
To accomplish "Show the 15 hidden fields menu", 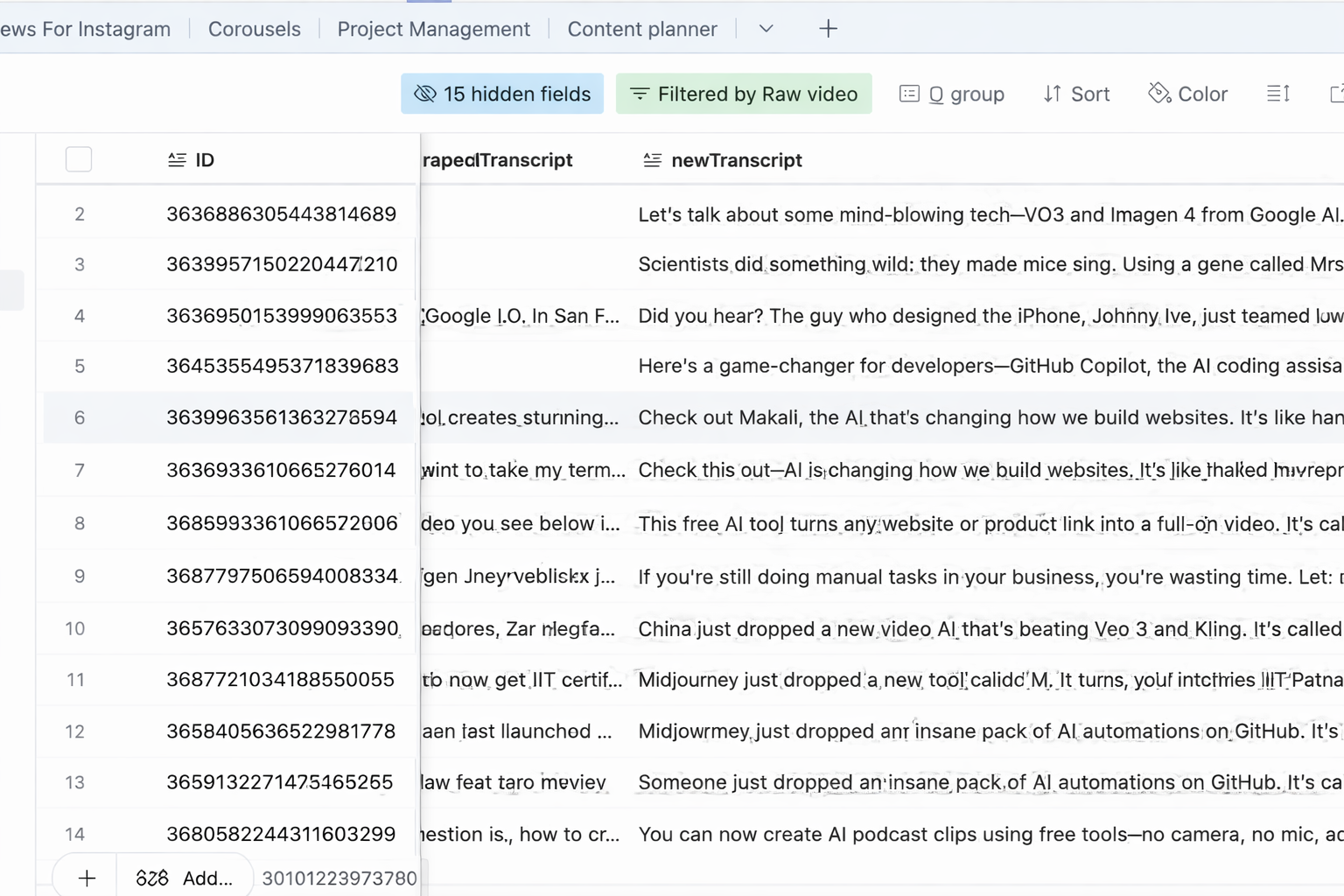I will click(x=502, y=94).
